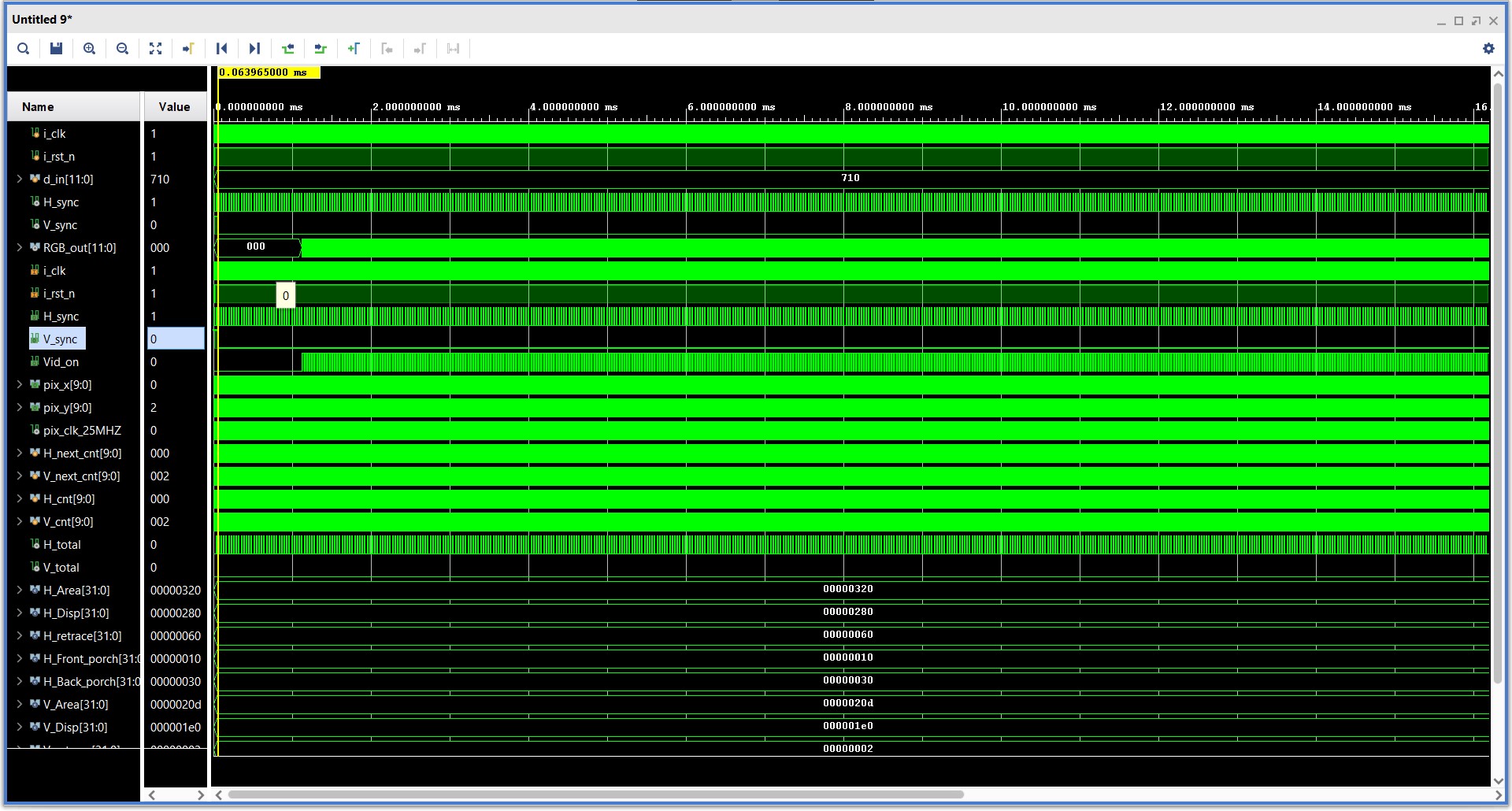Expand the d_in[11:0] signal bus
The height and width of the screenshot is (811, 1512).
click(20, 179)
